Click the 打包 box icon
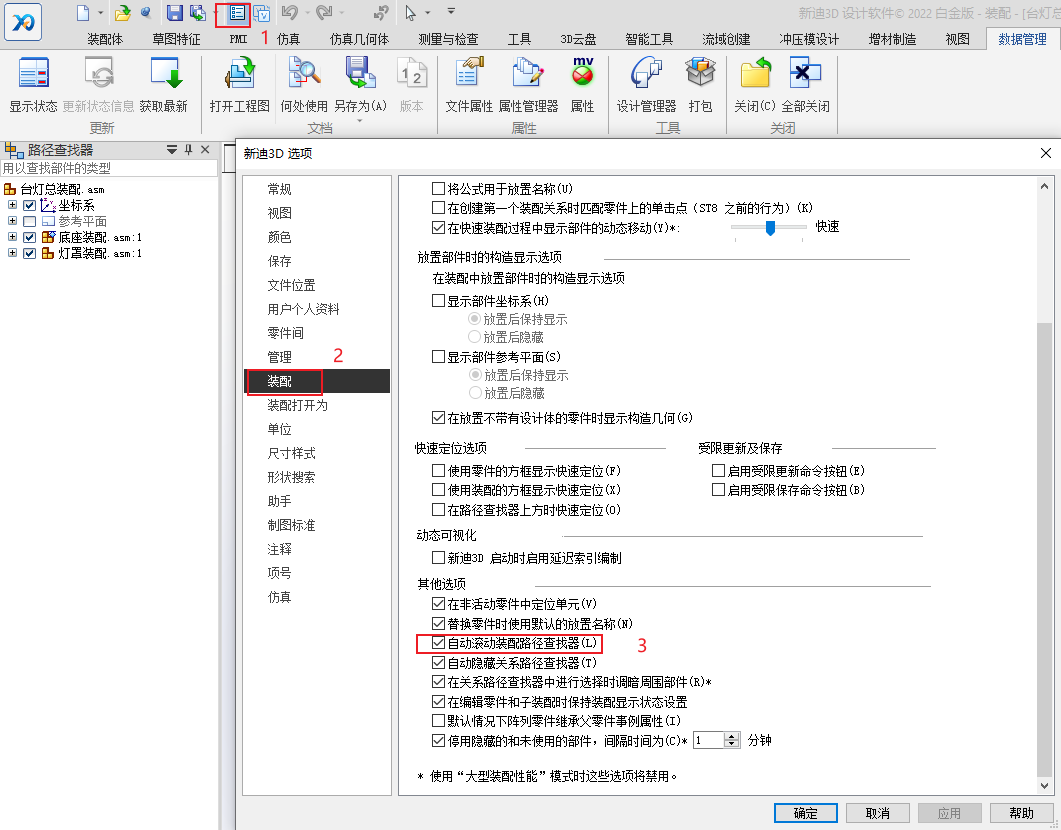1061x830 pixels. (700, 73)
